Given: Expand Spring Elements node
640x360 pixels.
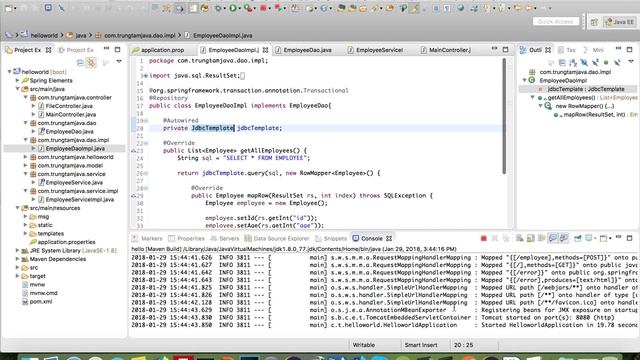Looking at the screenshot, I should click(x=18, y=80).
